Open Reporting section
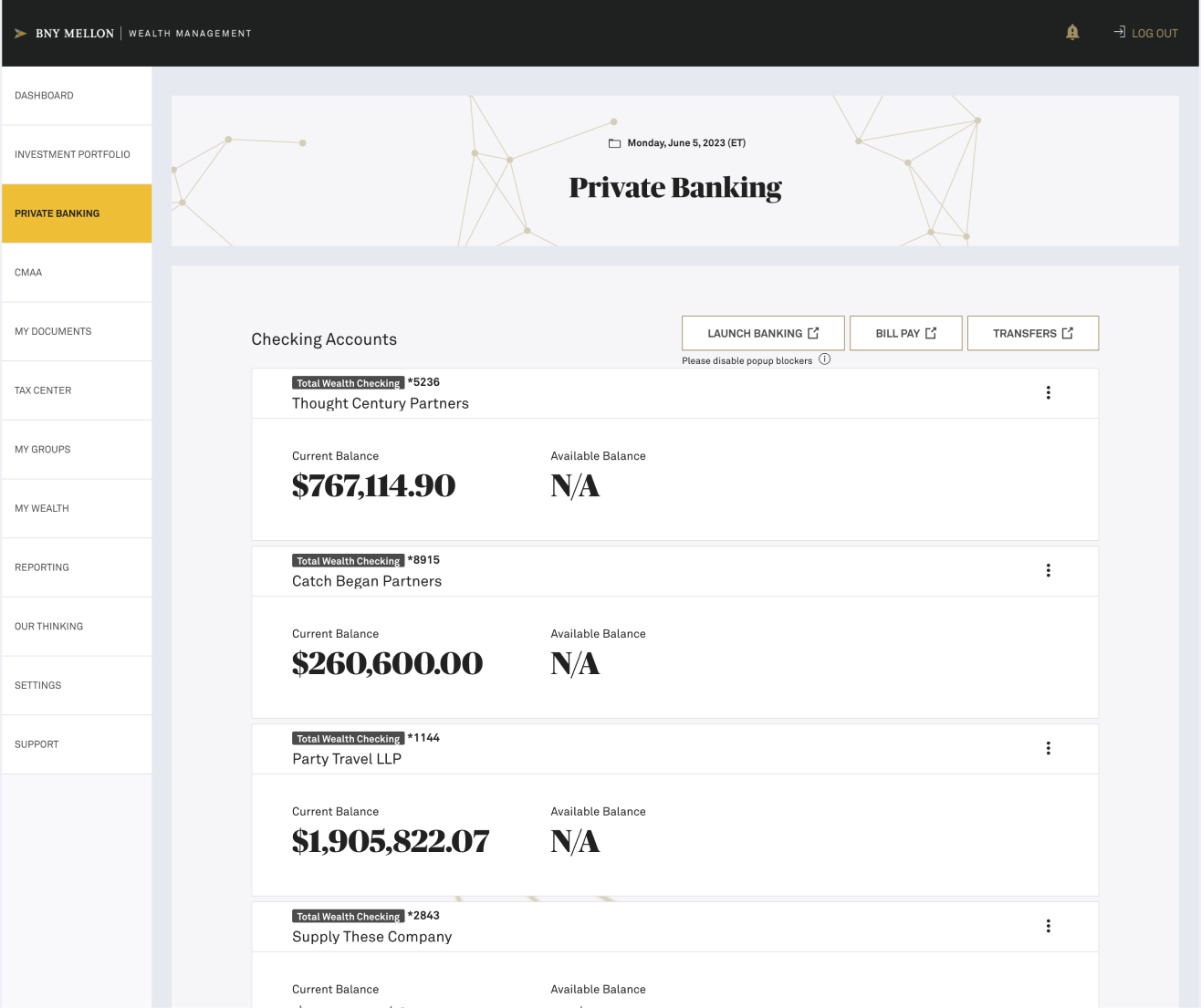Screen dimensions: 1201x1008 point(77,567)
